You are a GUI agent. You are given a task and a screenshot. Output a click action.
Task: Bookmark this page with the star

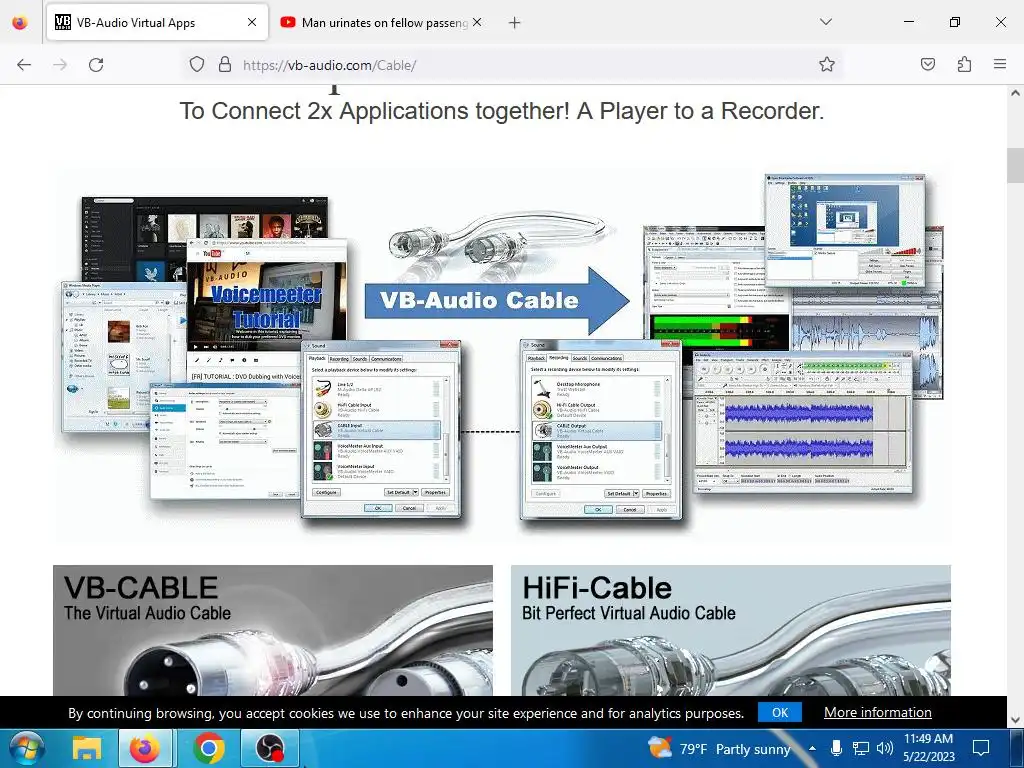(827, 64)
